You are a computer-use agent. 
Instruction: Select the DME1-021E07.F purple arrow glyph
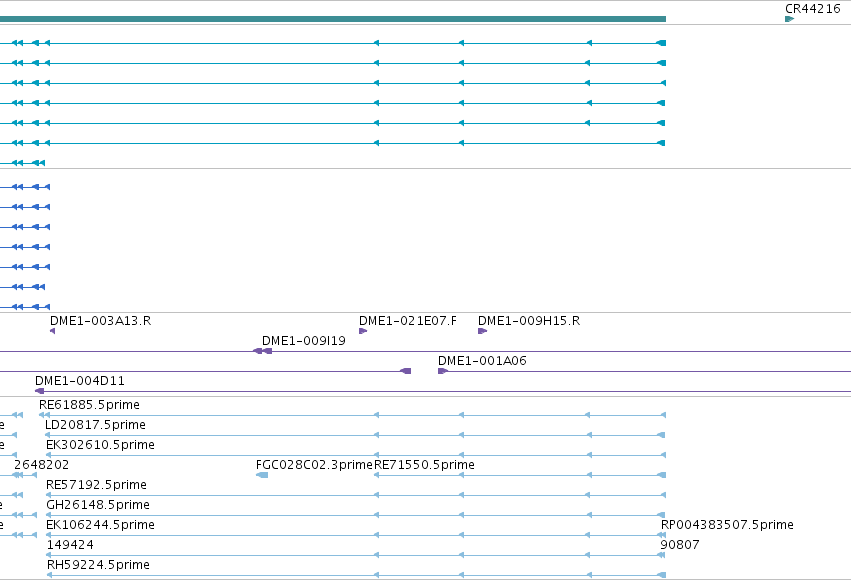click(x=363, y=331)
